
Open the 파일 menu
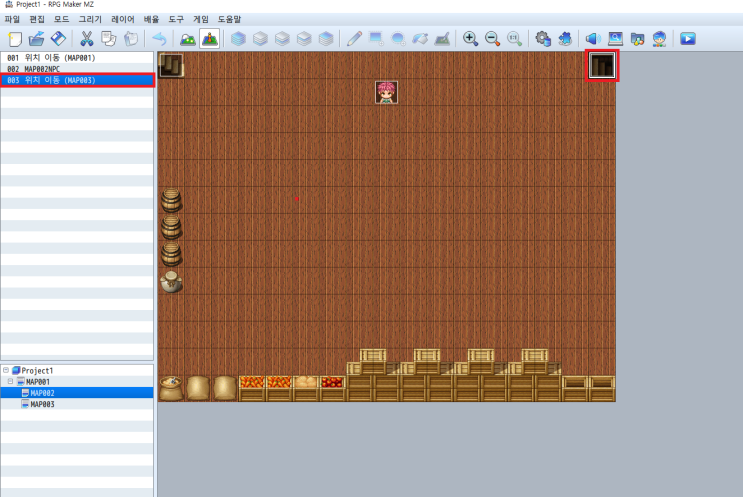pos(12,19)
